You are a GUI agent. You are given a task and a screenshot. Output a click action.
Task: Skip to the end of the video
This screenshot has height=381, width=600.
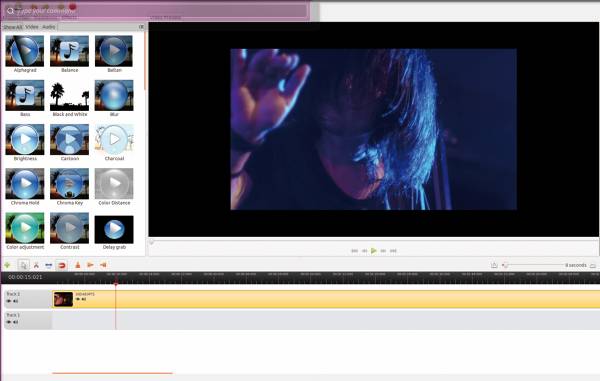click(393, 251)
